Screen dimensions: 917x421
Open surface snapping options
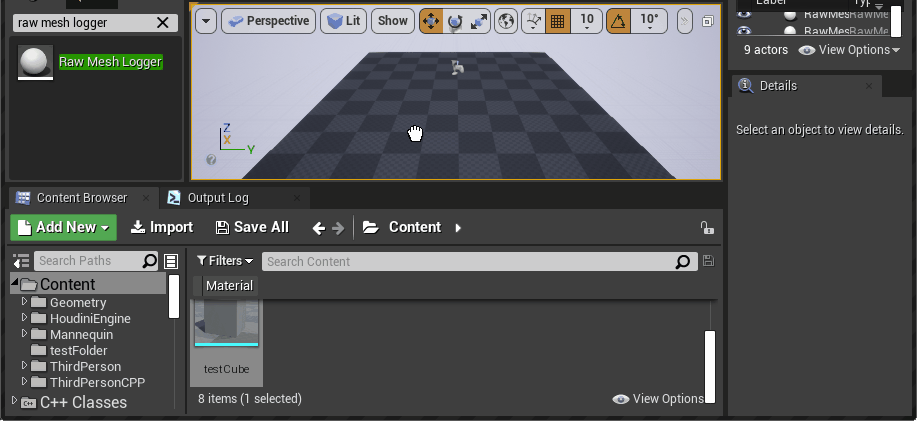pos(533,21)
